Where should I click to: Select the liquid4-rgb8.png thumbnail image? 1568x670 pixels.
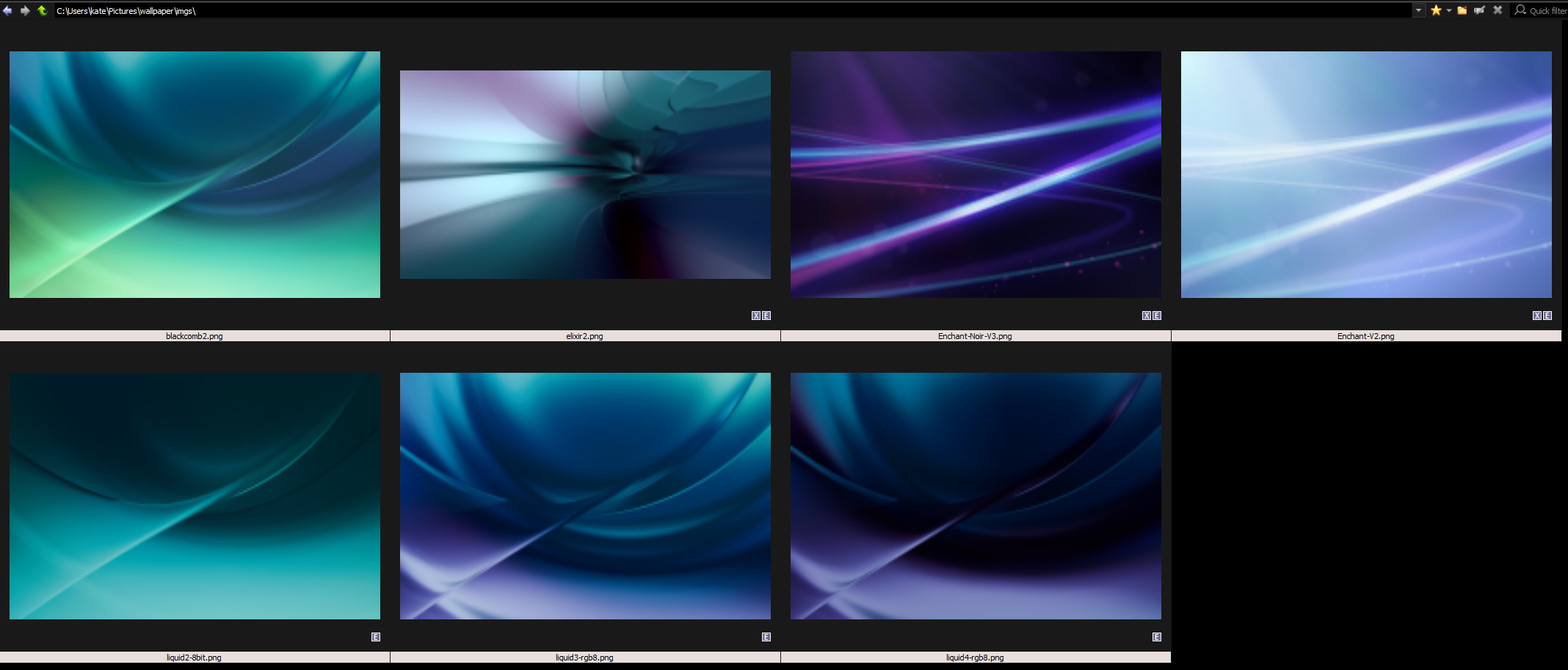tap(976, 496)
